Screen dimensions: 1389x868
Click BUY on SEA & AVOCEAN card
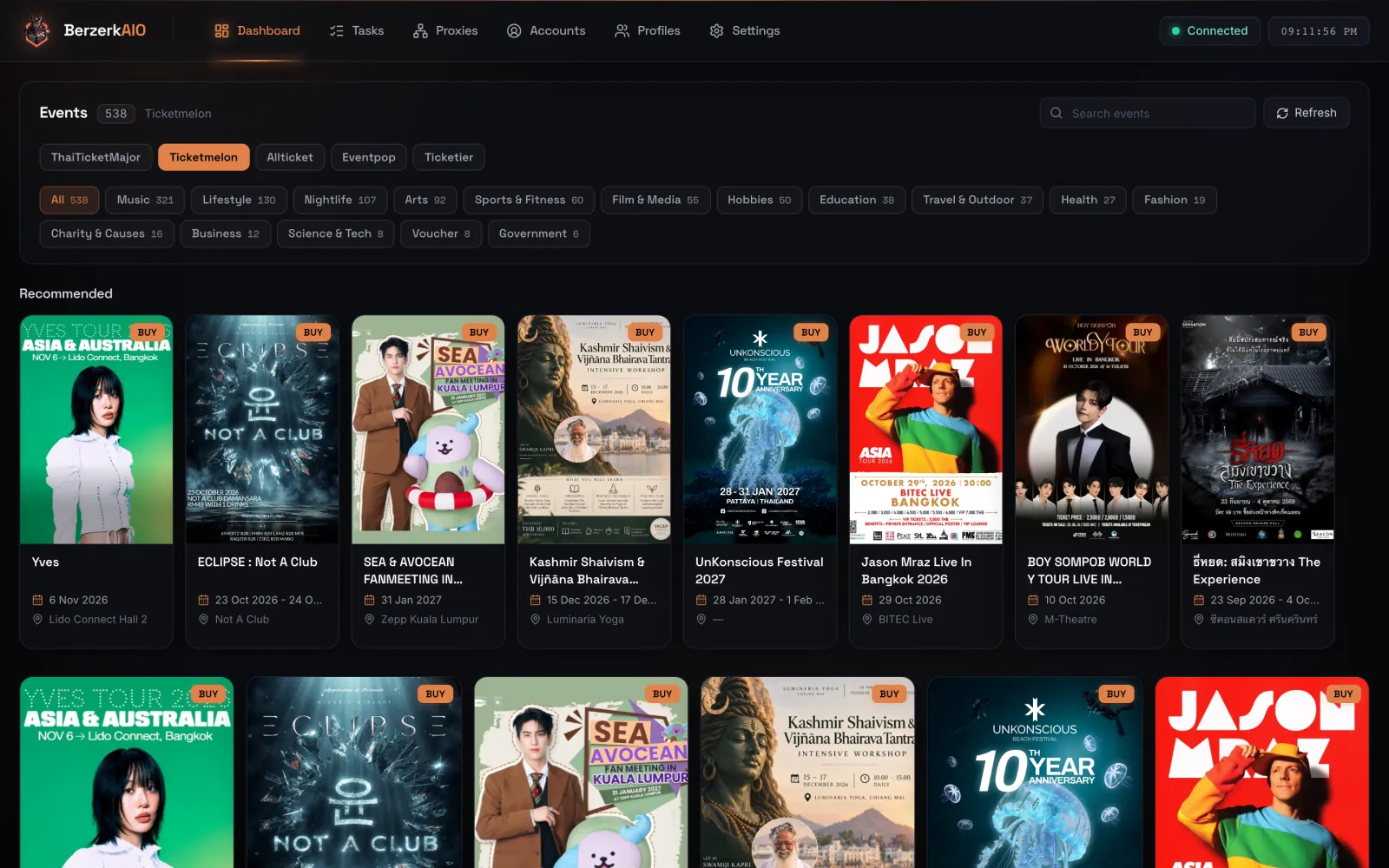coord(479,332)
